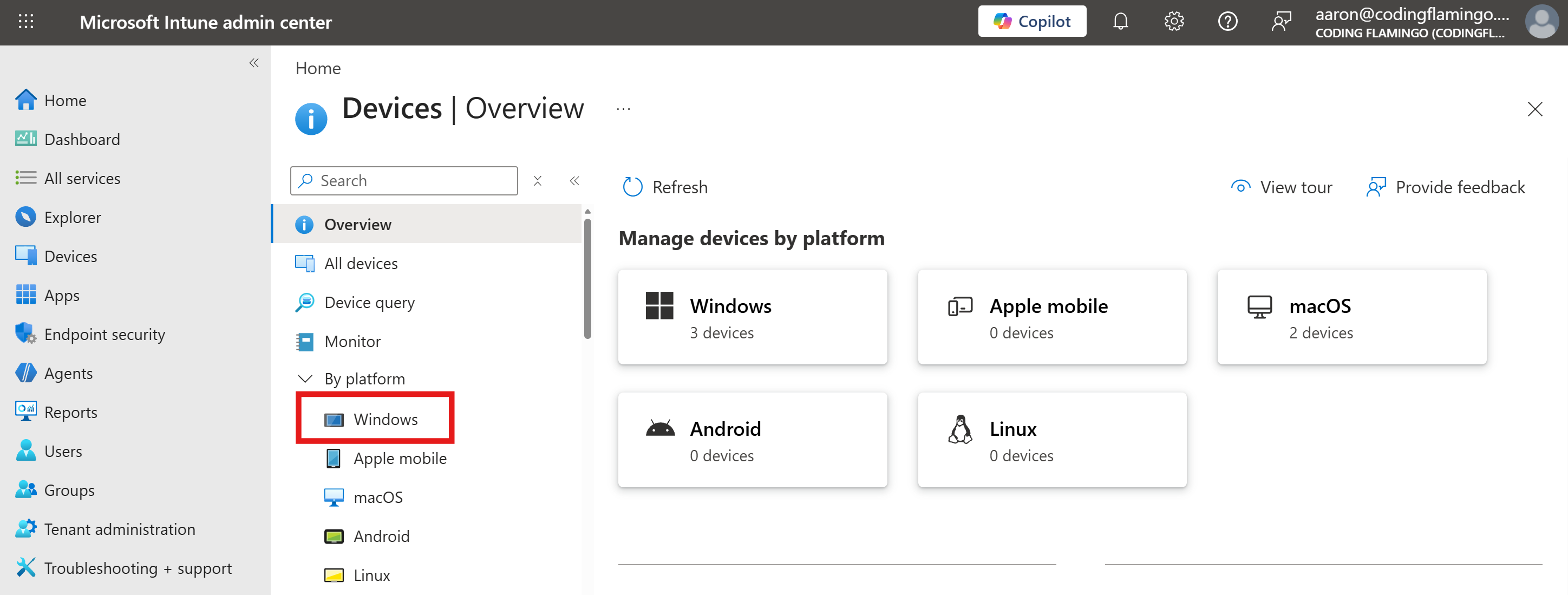This screenshot has width=1568, height=595.
Task: Click the Reports icon in sidebar
Action: pyautogui.click(x=25, y=412)
